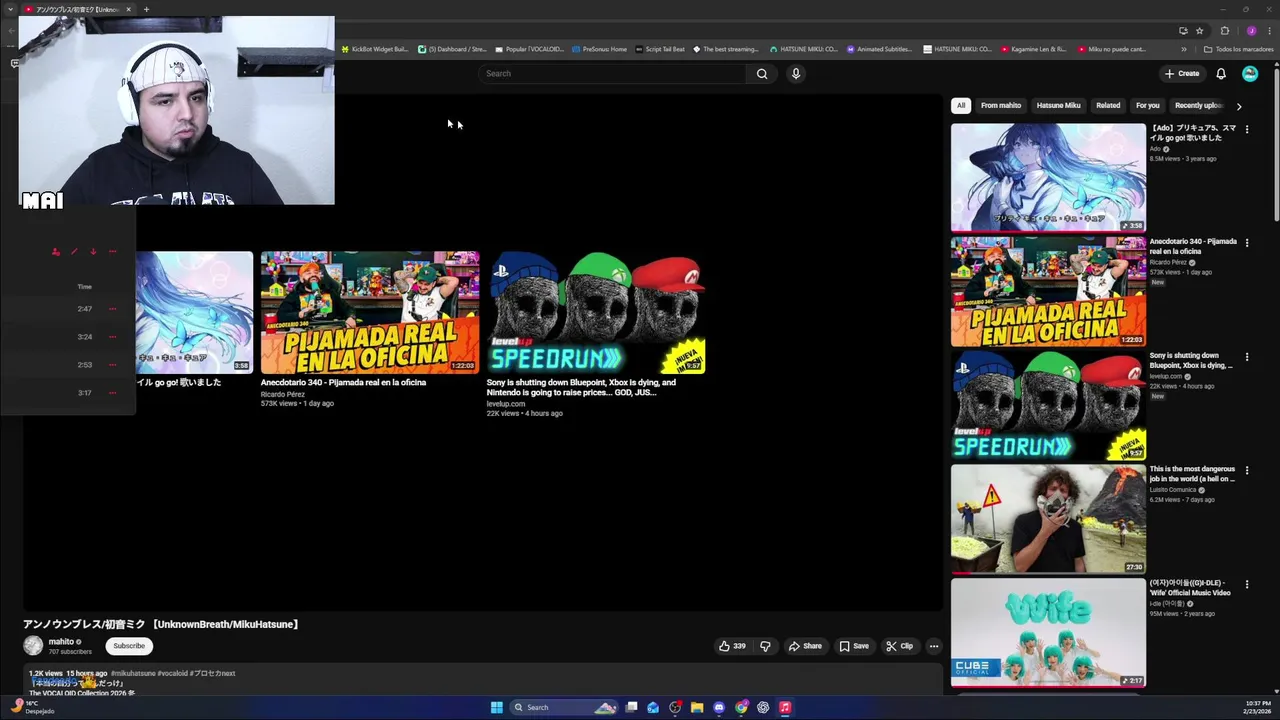Screen dimensions: 1280x720
Task: Open the Chrome profile avatar in toolbar
Action: tap(1251, 31)
